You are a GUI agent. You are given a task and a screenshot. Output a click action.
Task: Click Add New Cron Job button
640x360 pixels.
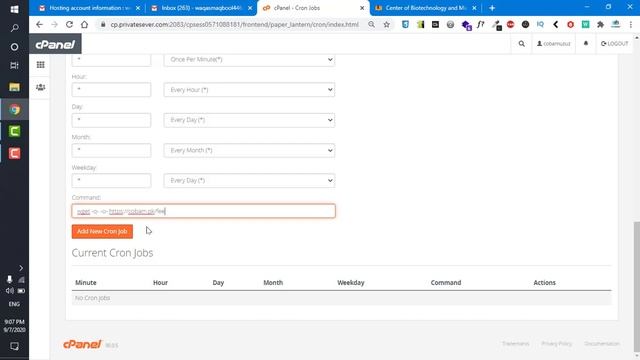click(102, 231)
